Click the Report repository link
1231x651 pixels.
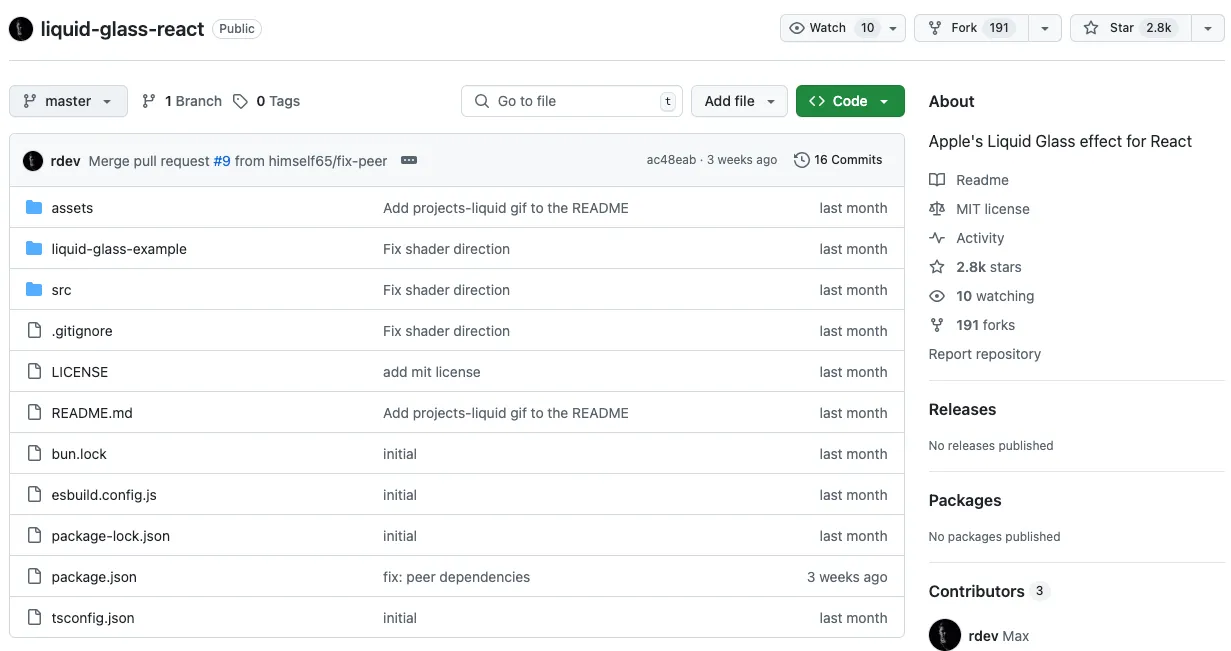pyautogui.click(x=984, y=353)
